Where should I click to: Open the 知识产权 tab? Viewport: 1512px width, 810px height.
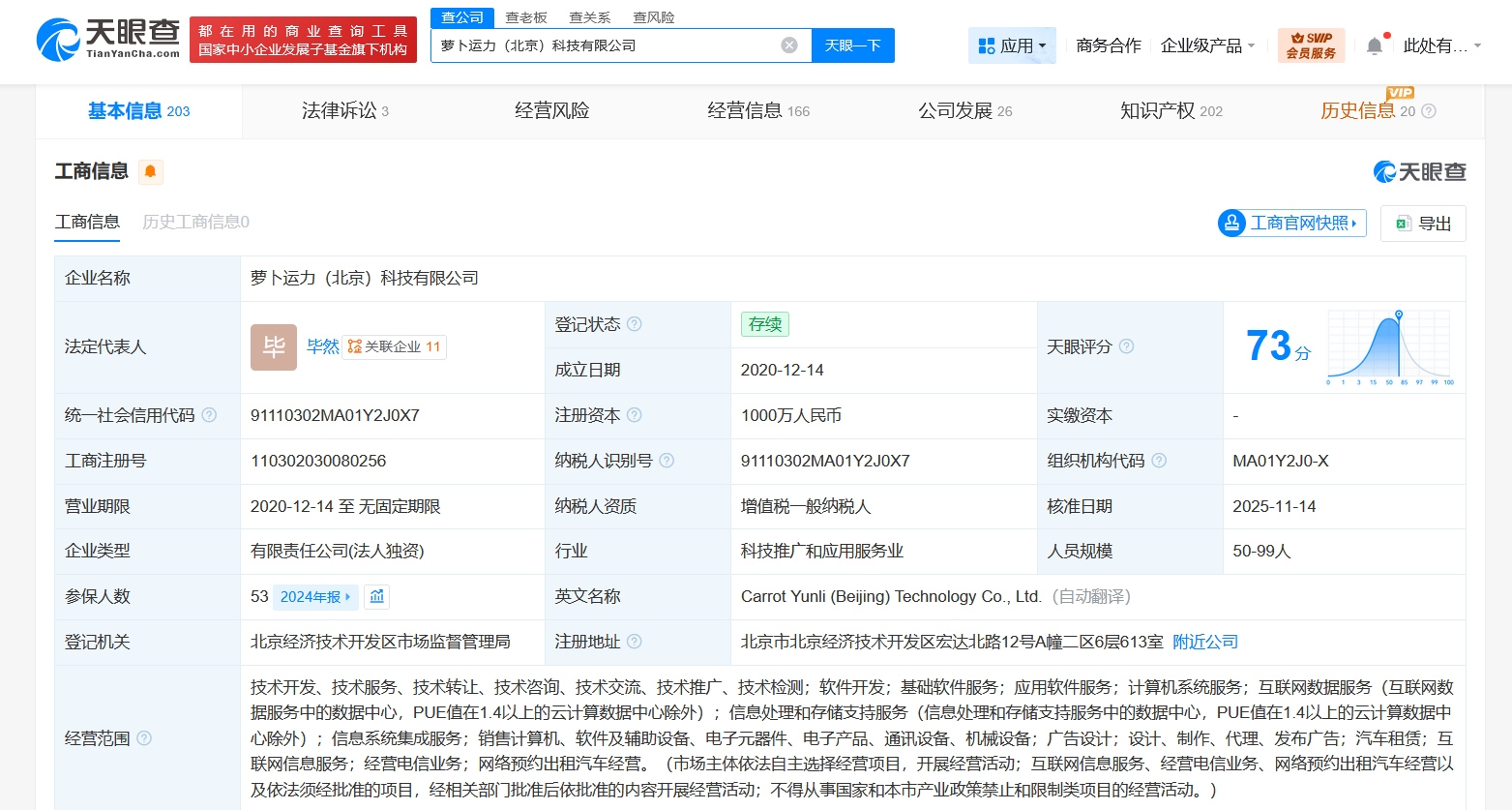click(1166, 110)
